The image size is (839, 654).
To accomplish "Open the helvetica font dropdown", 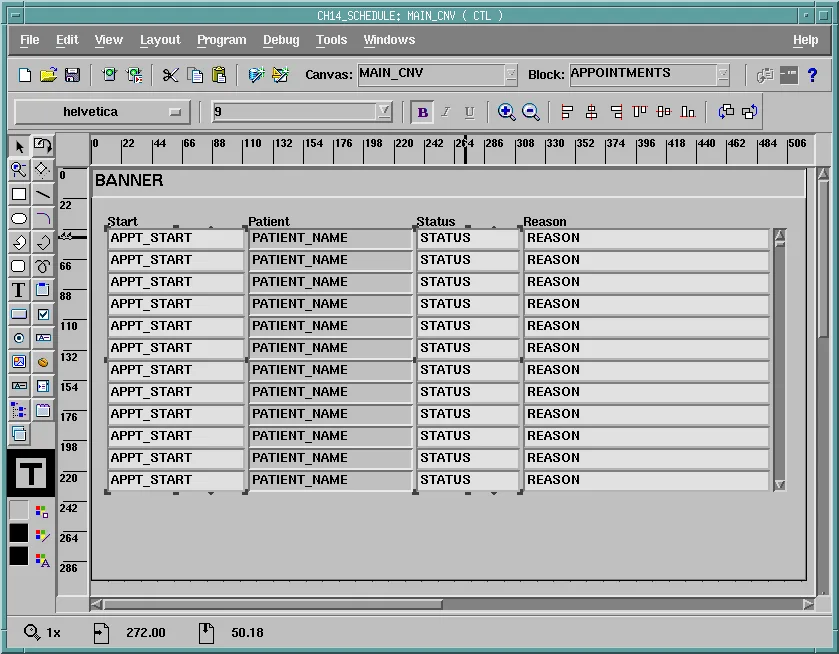I will (x=102, y=112).
